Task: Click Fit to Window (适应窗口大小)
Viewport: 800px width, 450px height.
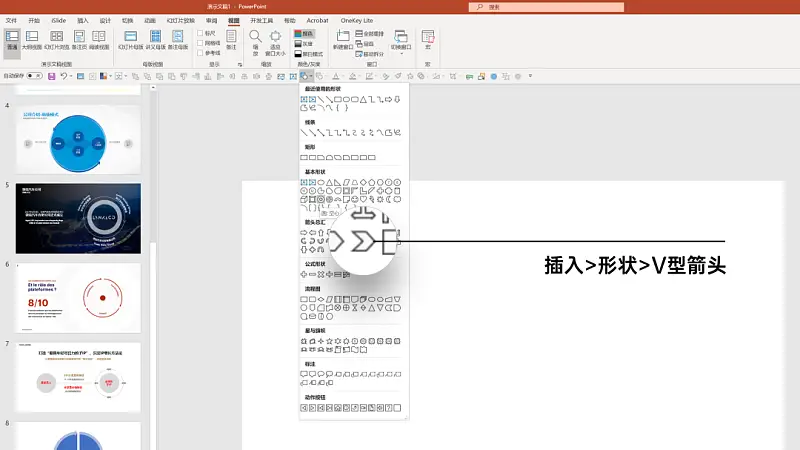Action: click(275, 43)
